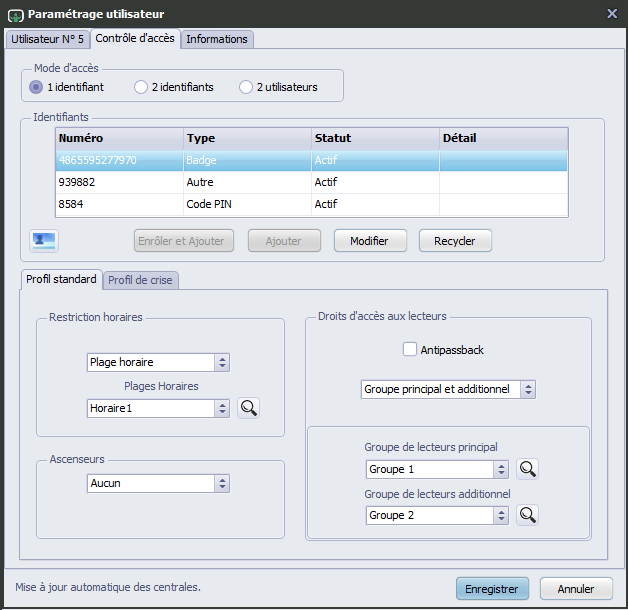Close the Paramétrage utilisateur window
Viewport: 628px width, 610px height.
click(x=612, y=13)
